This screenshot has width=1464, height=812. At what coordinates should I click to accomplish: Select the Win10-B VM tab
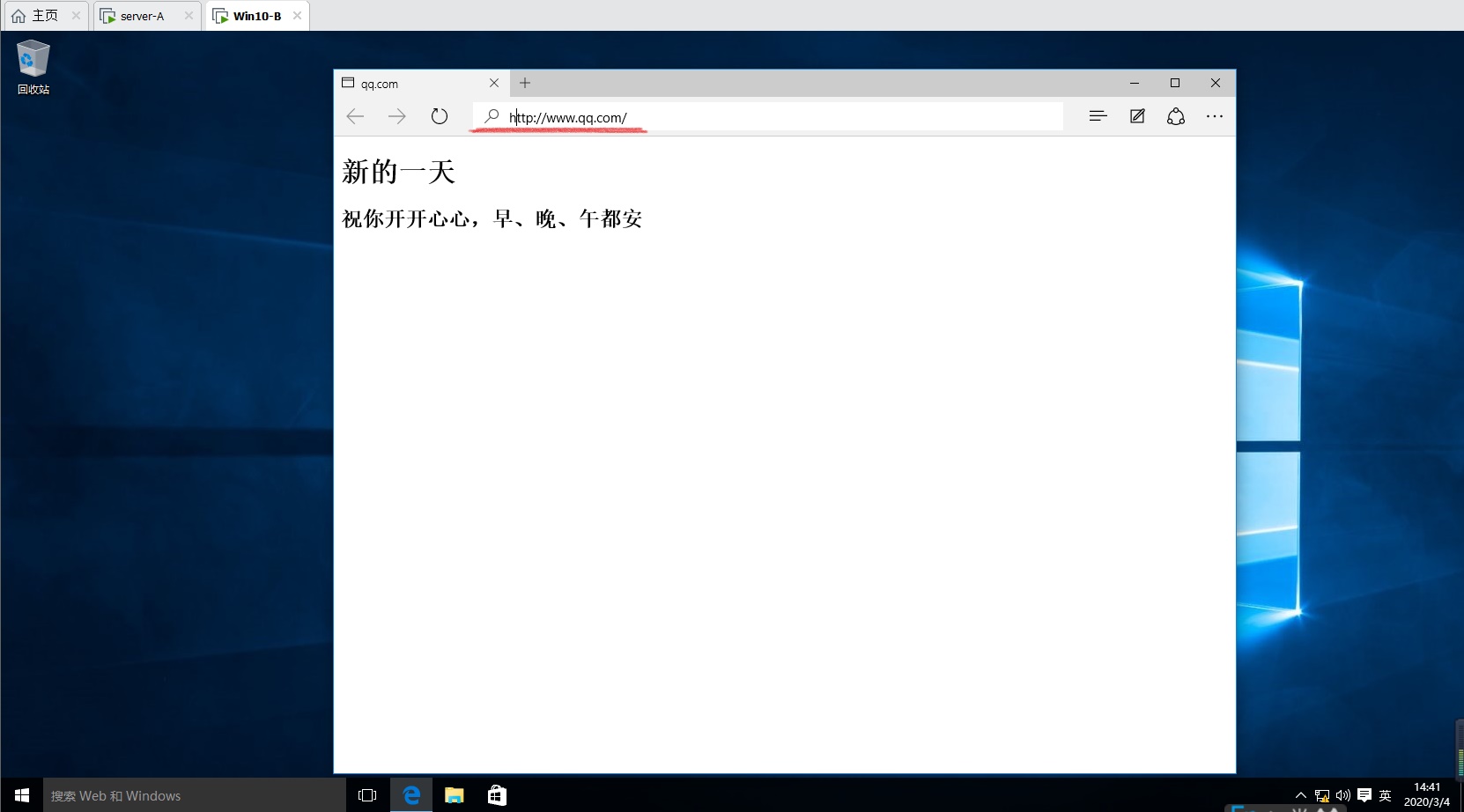(257, 16)
